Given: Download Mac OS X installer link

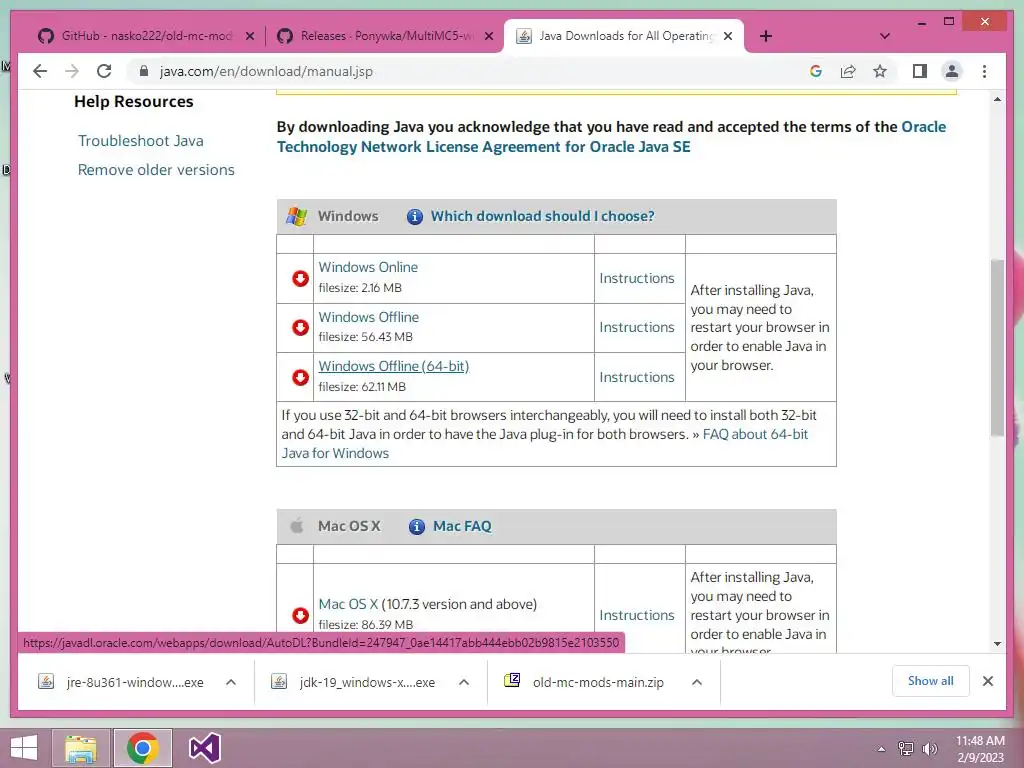Looking at the screenshot, I should click(x=348, y=604).
